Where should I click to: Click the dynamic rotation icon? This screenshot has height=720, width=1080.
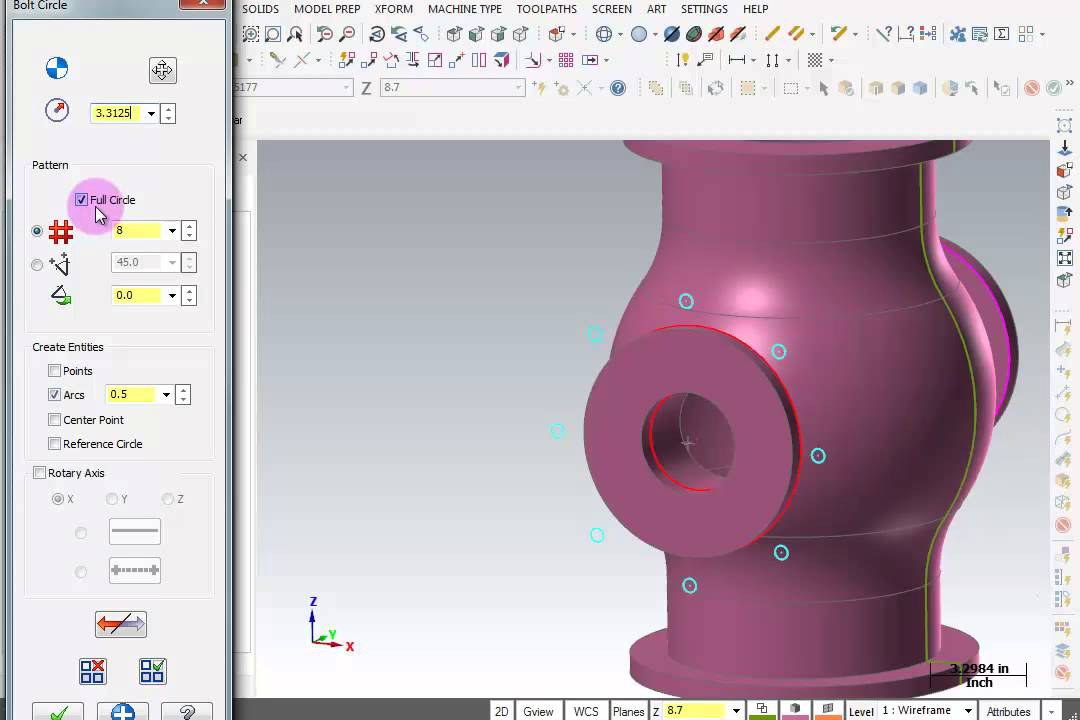(x=377, y=34)
